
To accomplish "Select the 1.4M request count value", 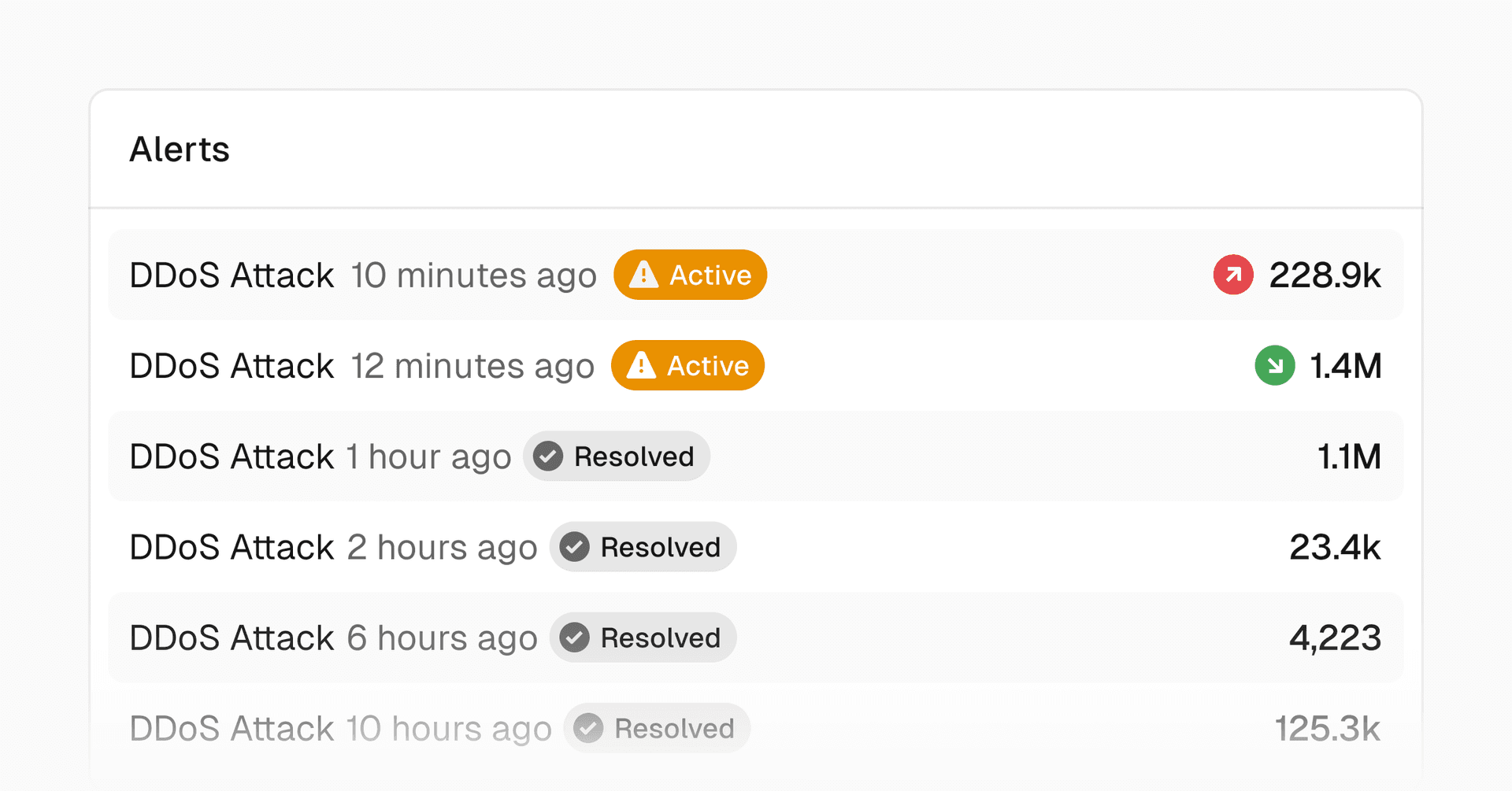I will tap(1345, 366).
